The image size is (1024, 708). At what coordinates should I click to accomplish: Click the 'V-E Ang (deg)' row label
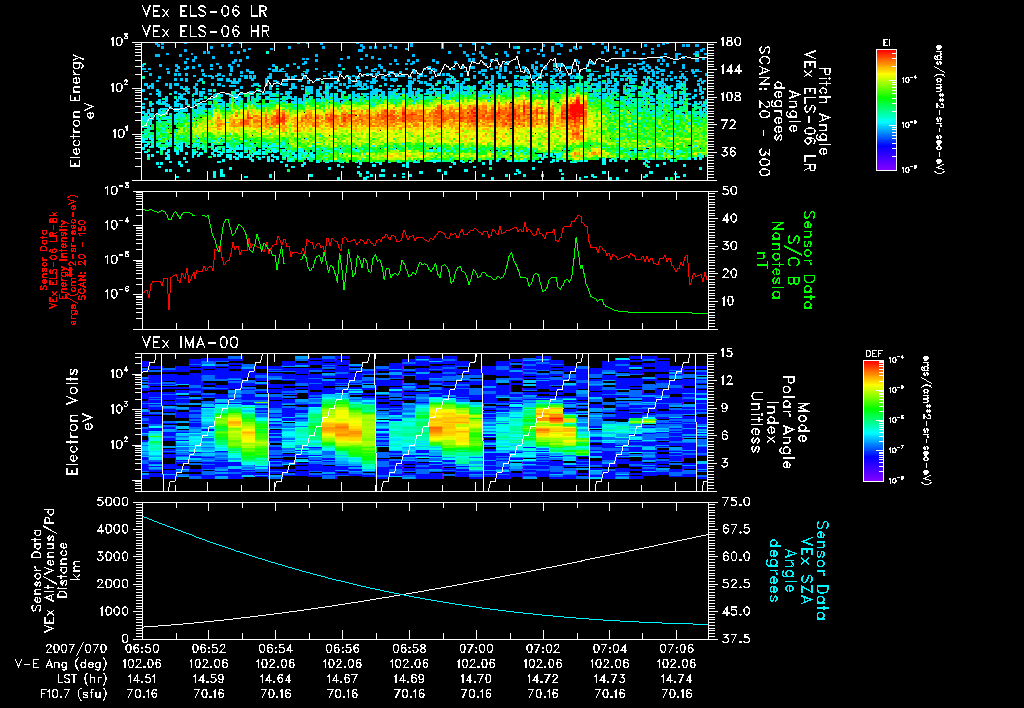pos(61,664)
